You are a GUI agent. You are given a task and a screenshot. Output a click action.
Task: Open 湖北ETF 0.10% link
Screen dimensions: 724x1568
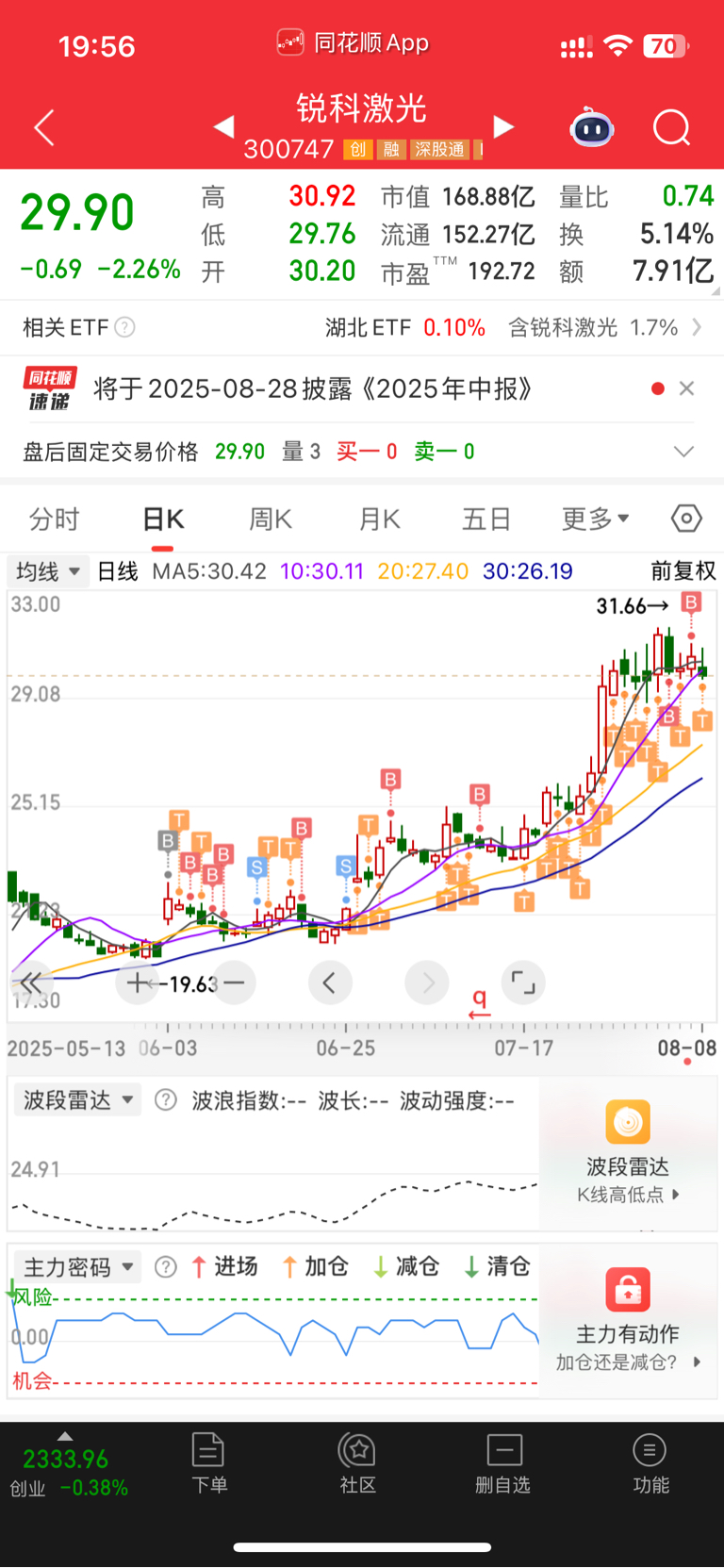click(x=405, y=327)
